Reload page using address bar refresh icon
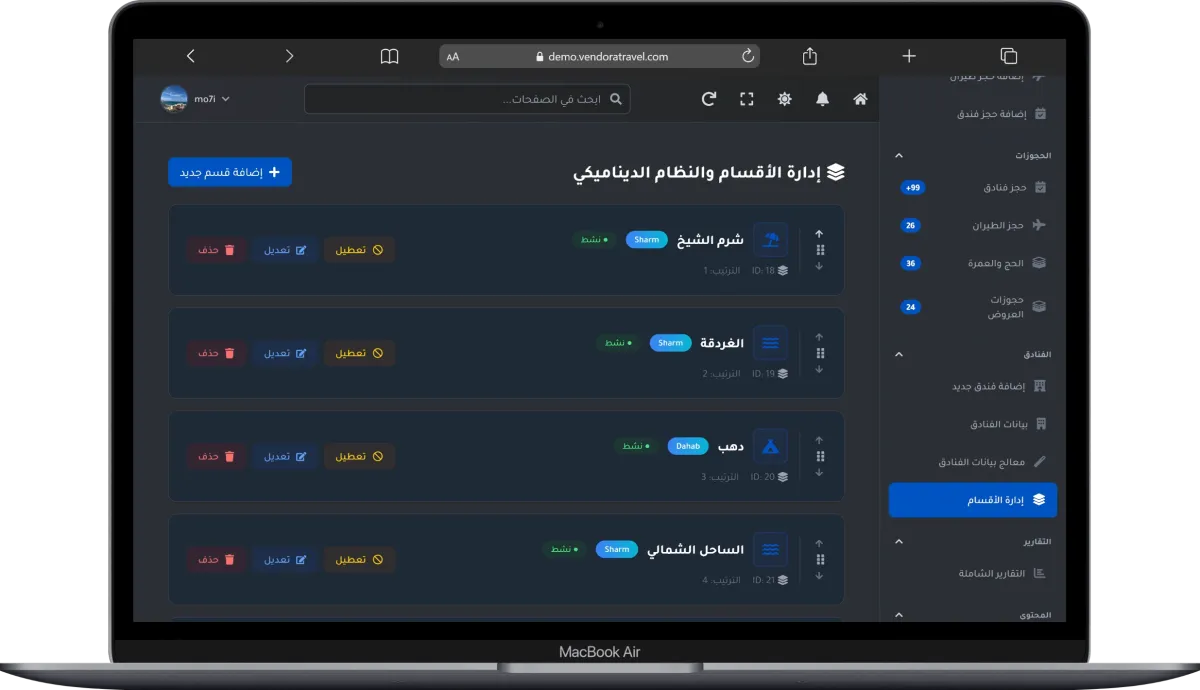1200x690 pixels. (747, 56)
